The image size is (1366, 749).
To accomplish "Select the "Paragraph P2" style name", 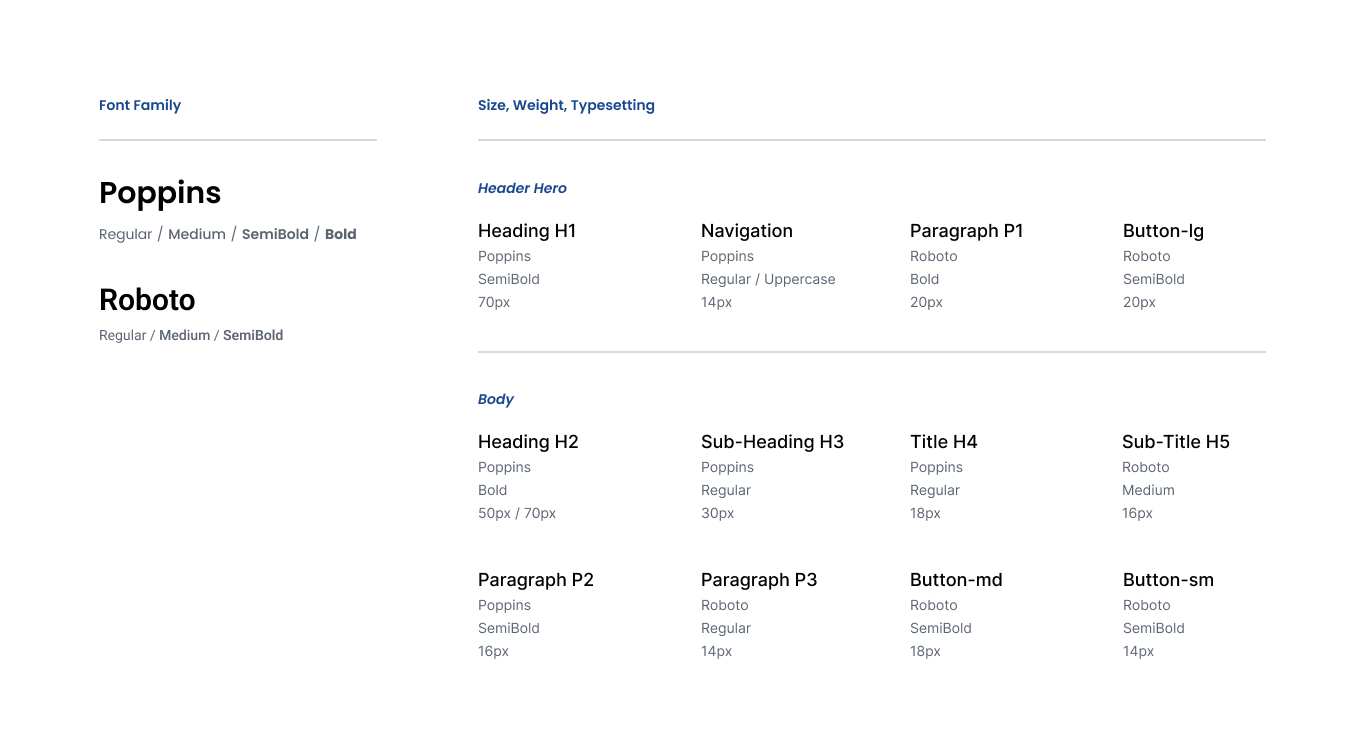I will (536, 580).
